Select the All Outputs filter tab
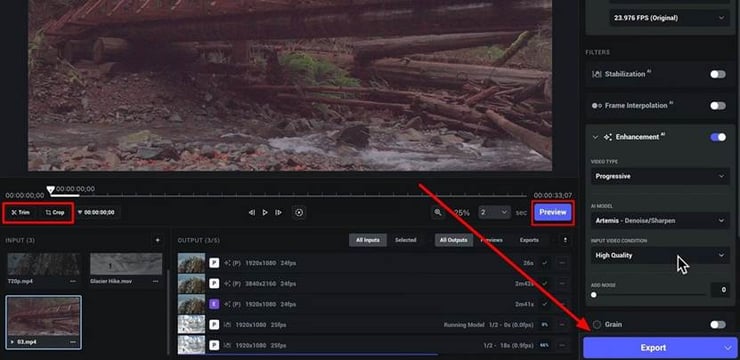Viewport: 740px width, 360px height. pyautogui.click(x=454, y=240)
